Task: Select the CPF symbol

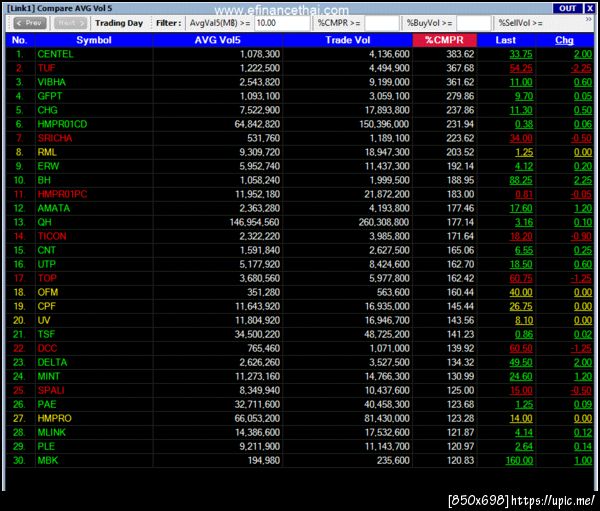Action: 46,306
